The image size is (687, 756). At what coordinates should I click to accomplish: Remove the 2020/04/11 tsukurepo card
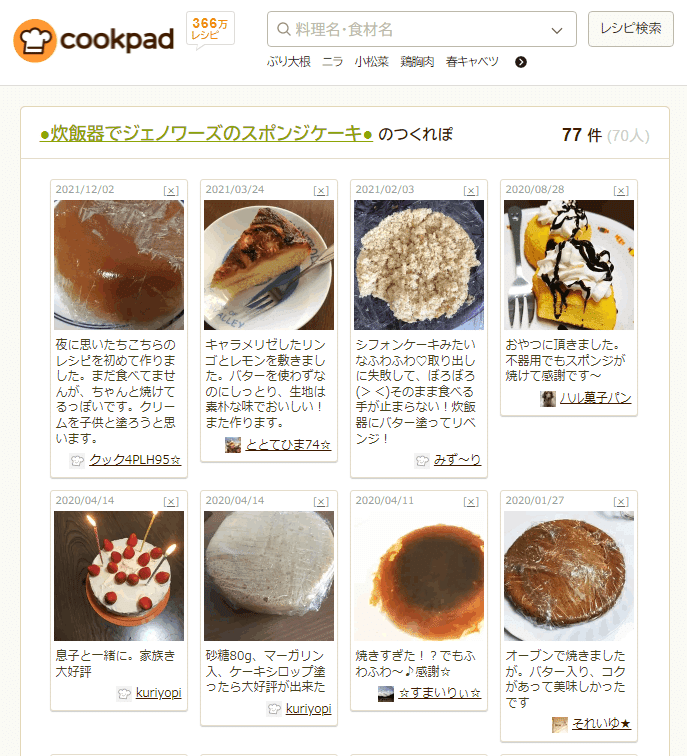(x=471, y=501)
